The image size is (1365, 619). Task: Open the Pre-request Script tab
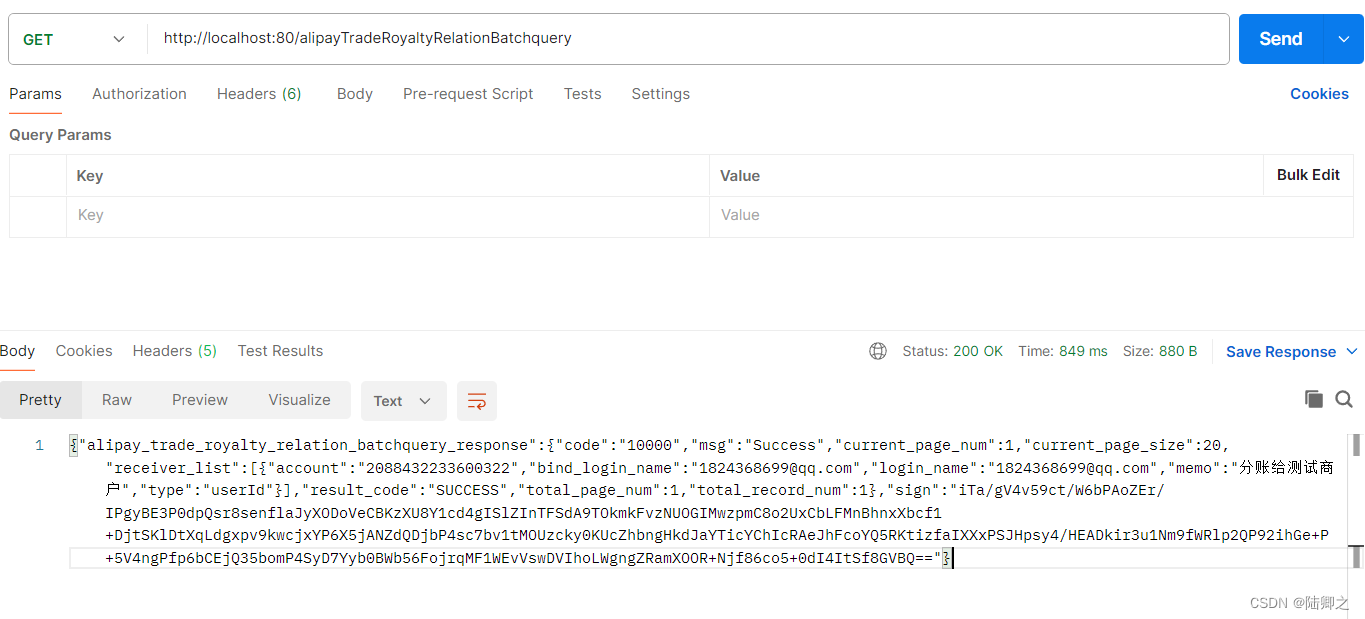click(468, 94)
